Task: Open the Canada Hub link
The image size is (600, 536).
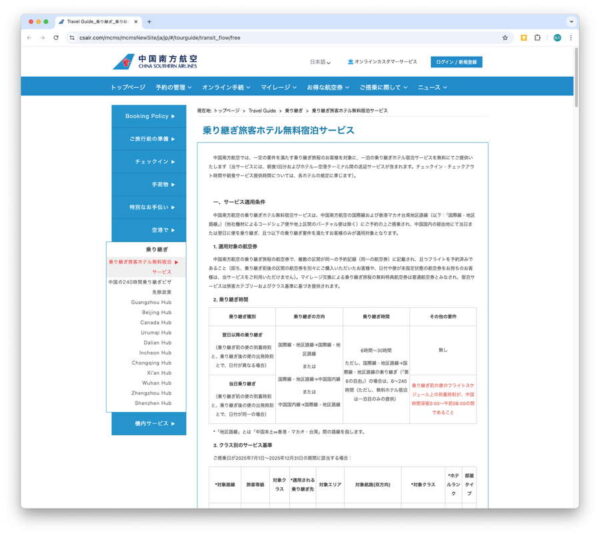Action: pyautogui.click(x=156, y=323)
